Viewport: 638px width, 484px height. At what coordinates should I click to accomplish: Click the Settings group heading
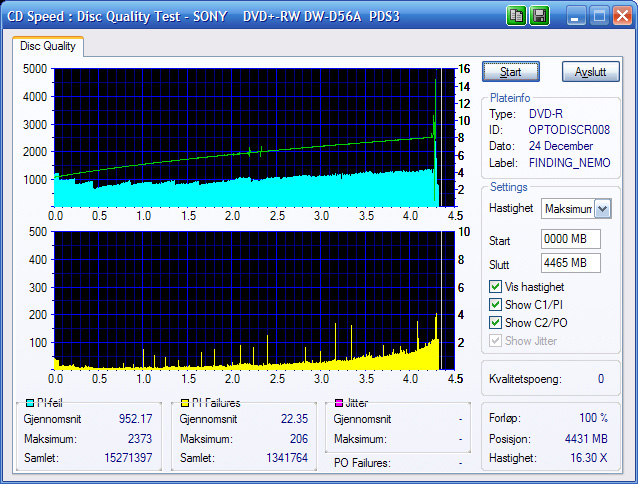tap(509, 187)
